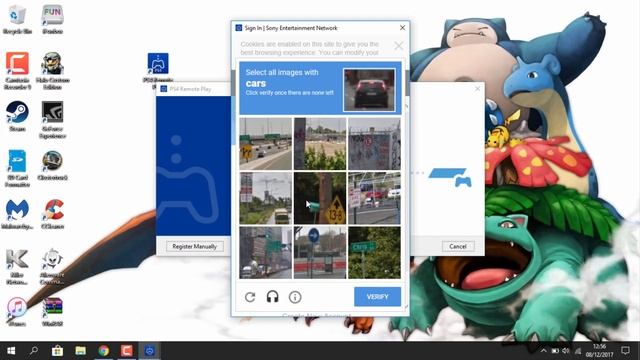The image size is (640, 360).
Task: Select the highway traffic captcha tile
Action: pos(265,144)
